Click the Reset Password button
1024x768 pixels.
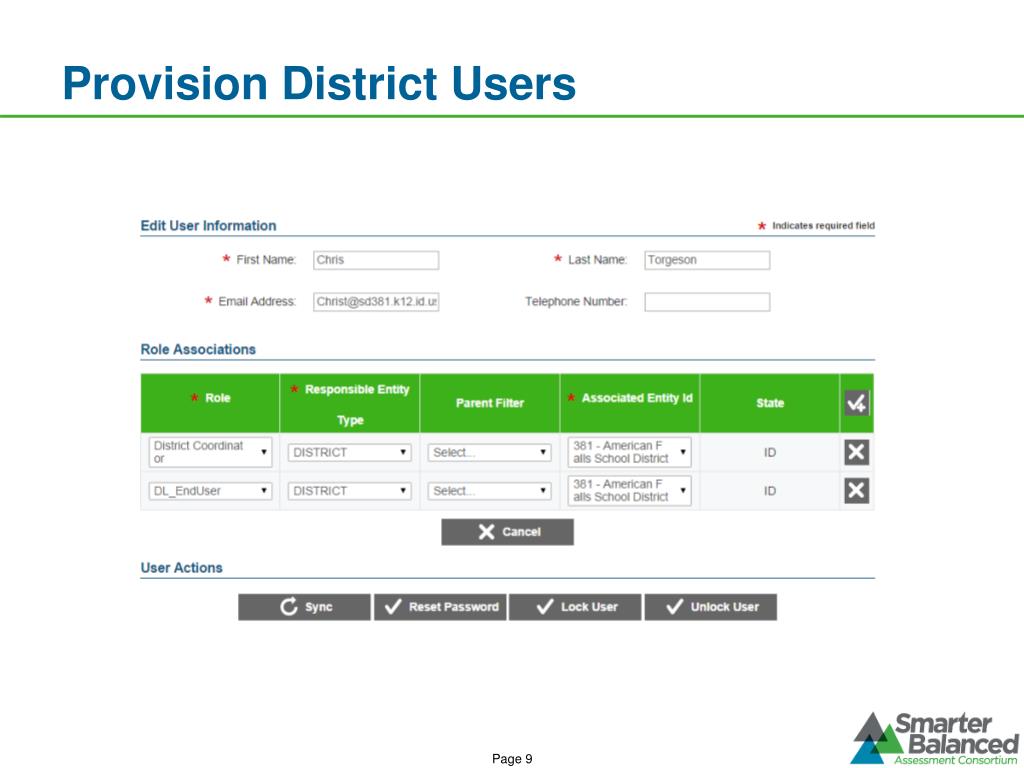[440, 607]
